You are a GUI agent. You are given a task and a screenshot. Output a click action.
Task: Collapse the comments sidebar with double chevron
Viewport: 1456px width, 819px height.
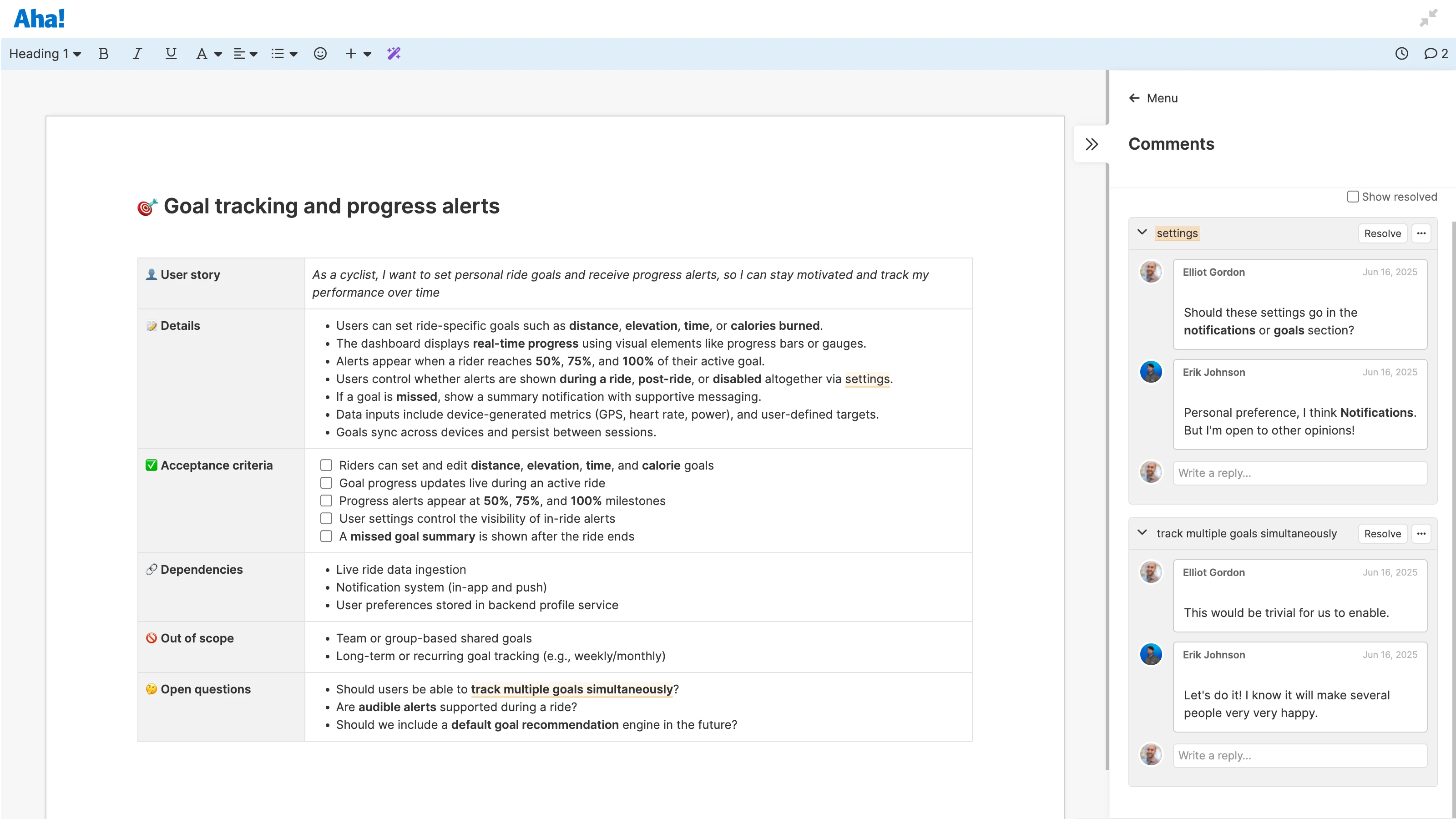click(x=1092, y=144)
